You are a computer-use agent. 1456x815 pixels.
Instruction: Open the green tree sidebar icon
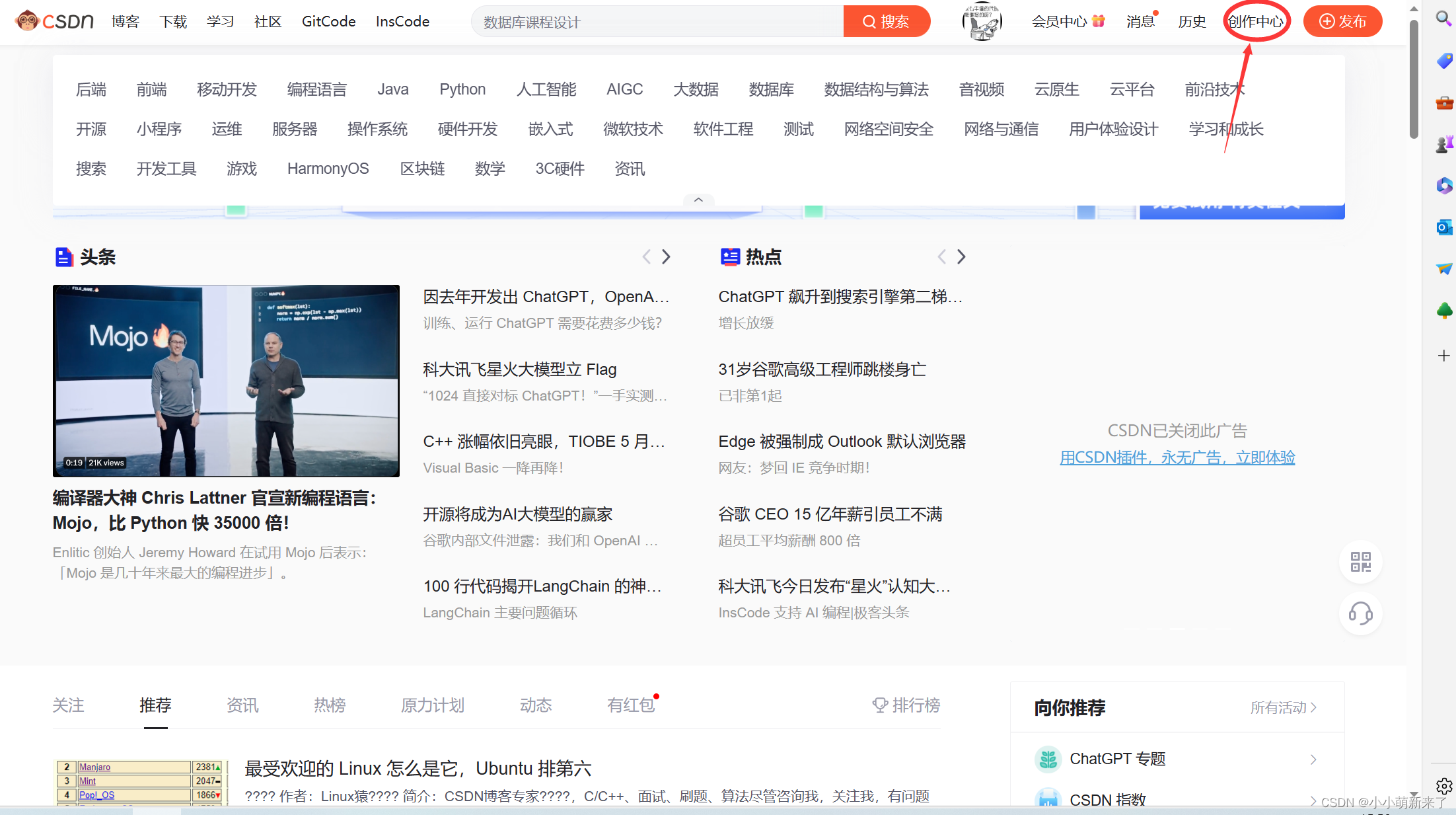1444,310
